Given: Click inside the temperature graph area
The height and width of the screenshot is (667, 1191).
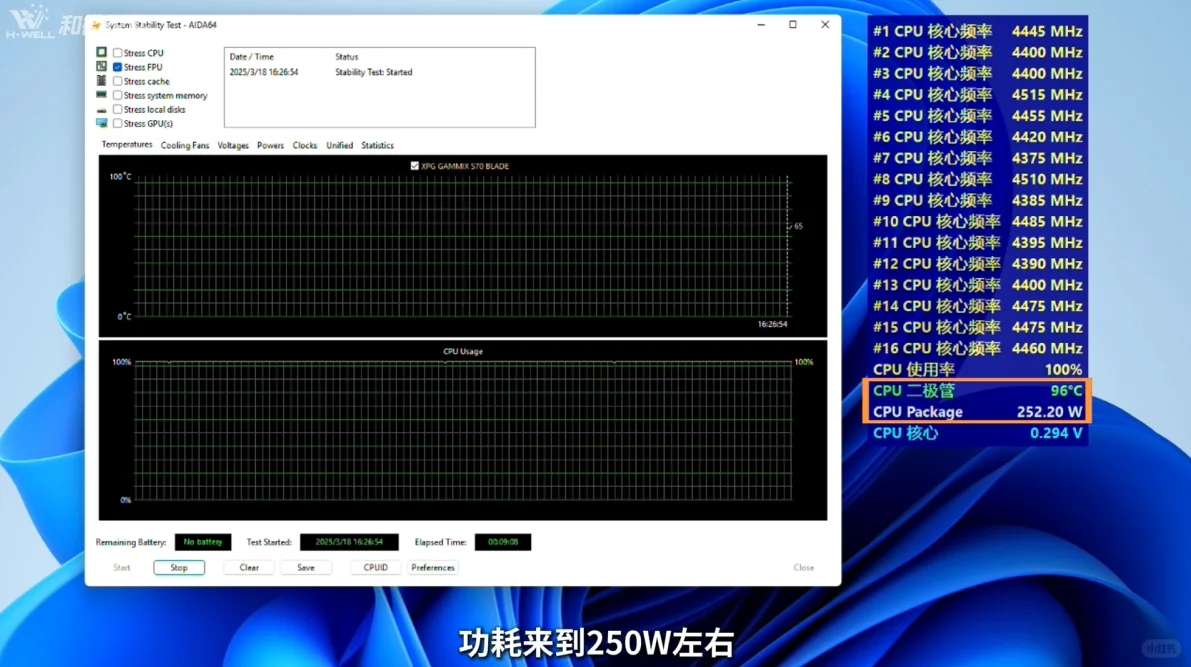Looking at the screenshot, I should pos(463,246).
